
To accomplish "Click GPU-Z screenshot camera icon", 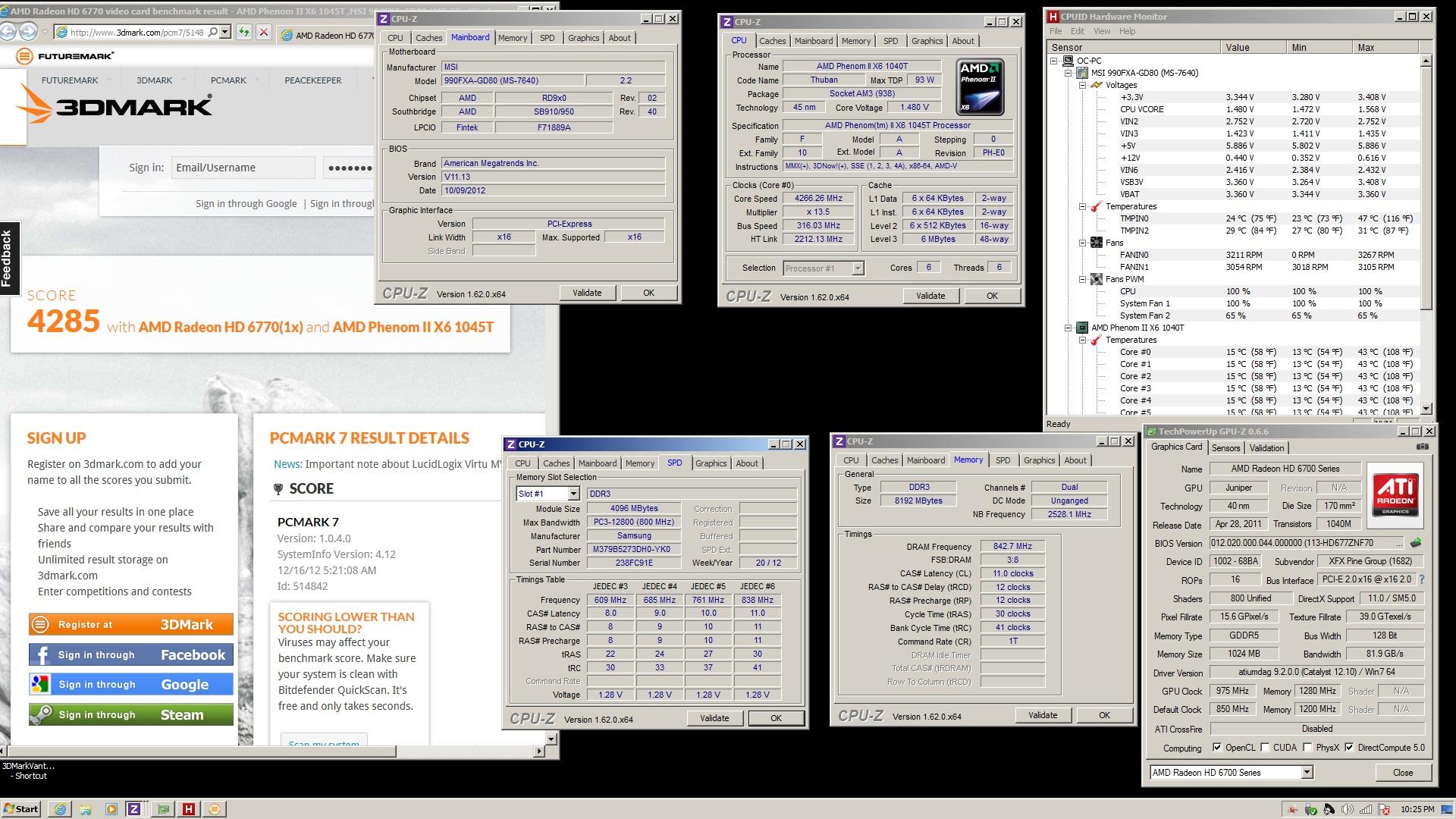I will coord(1422,447).
